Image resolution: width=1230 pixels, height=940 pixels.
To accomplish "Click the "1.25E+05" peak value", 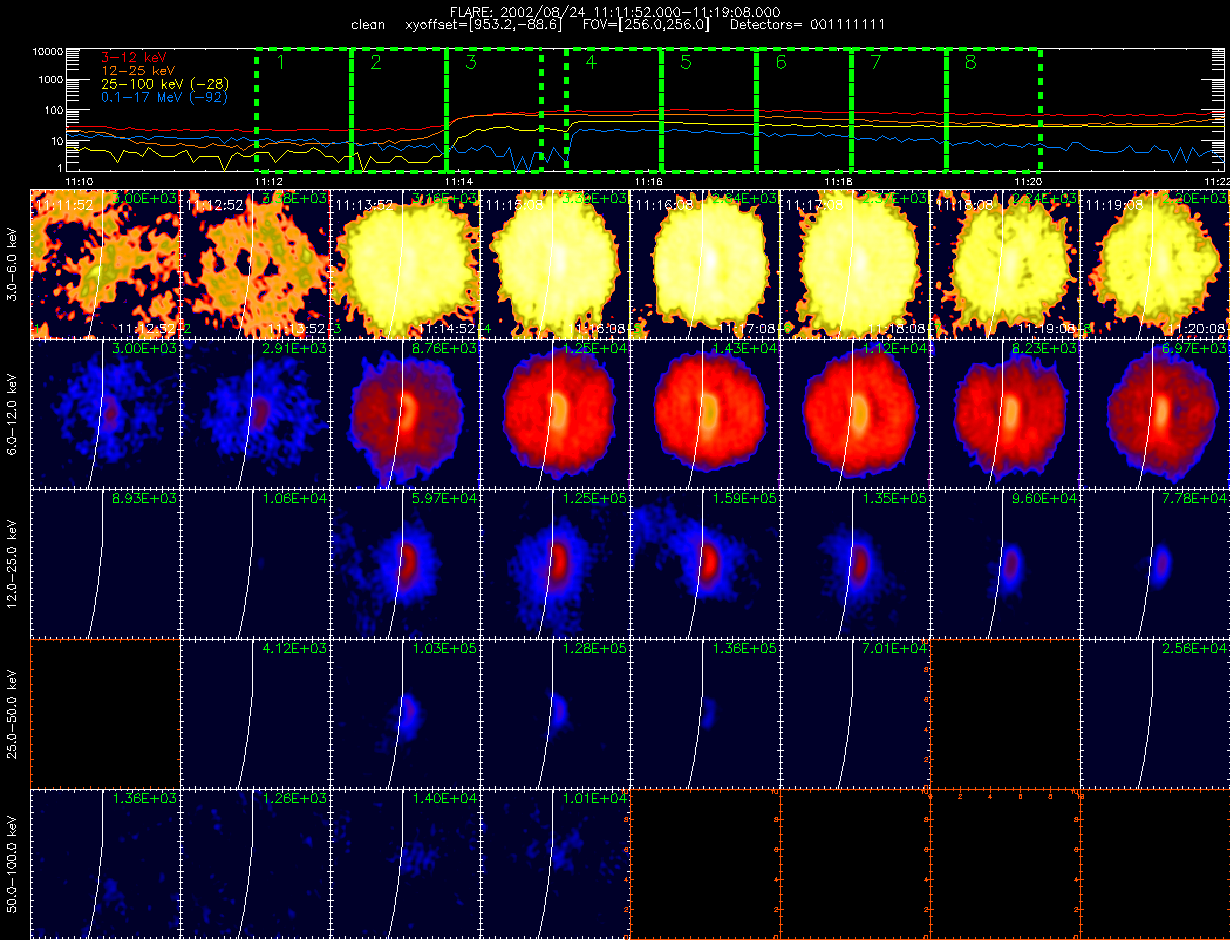I will (595, 498).
